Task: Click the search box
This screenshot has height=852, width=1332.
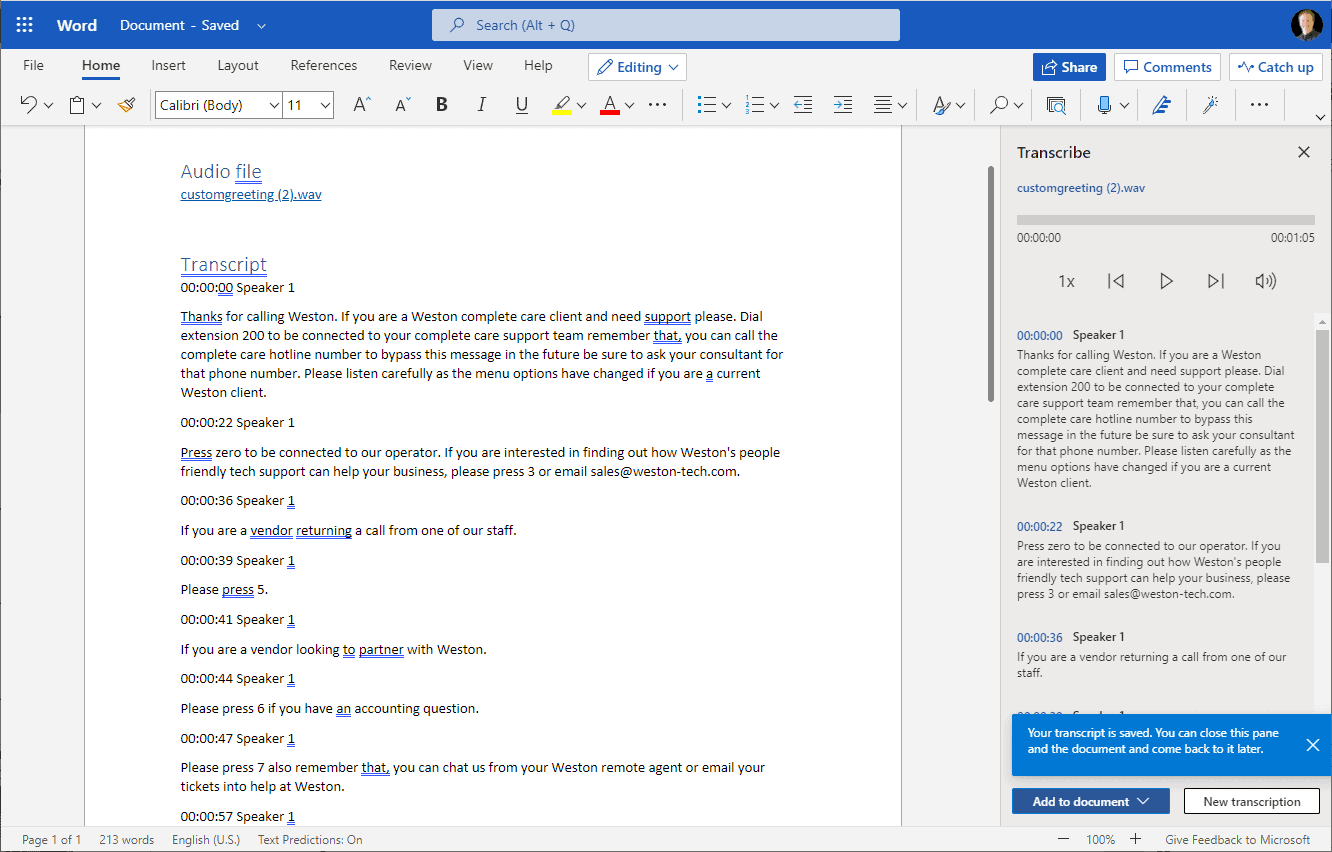Action: coord(666,25)
